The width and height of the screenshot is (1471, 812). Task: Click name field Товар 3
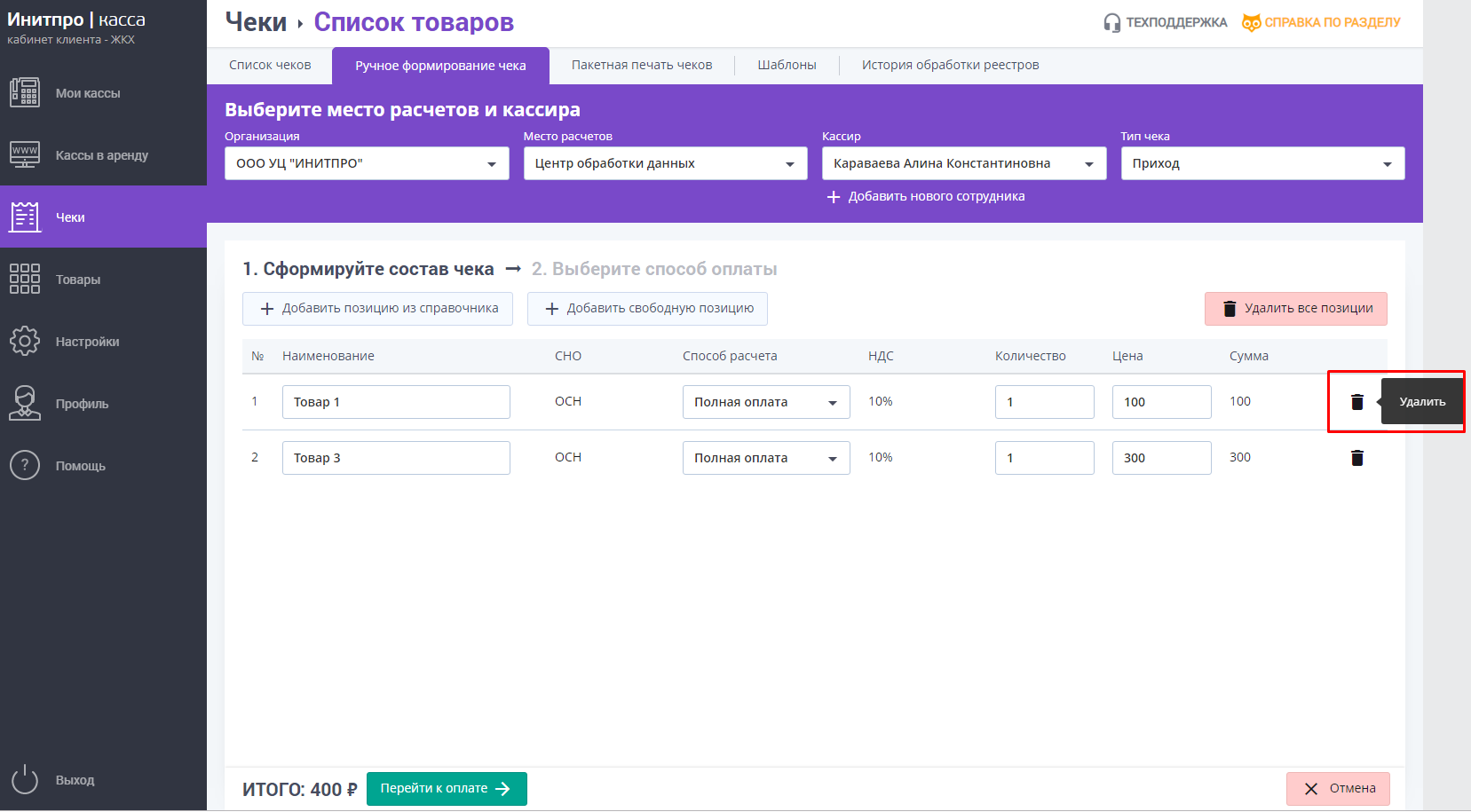pyautogui.click(x=396, y=458)
